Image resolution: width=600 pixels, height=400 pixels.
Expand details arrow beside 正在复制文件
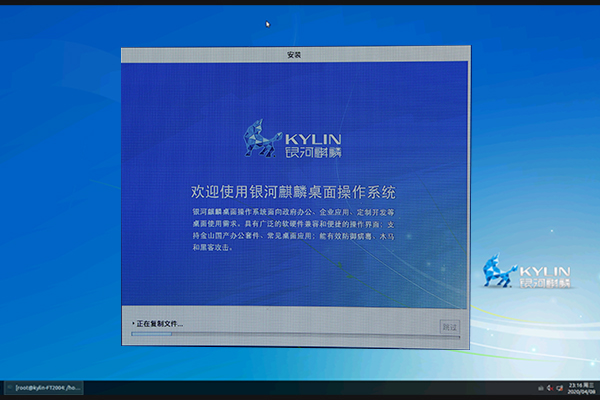pyautogui.click(x=133, y=324)
